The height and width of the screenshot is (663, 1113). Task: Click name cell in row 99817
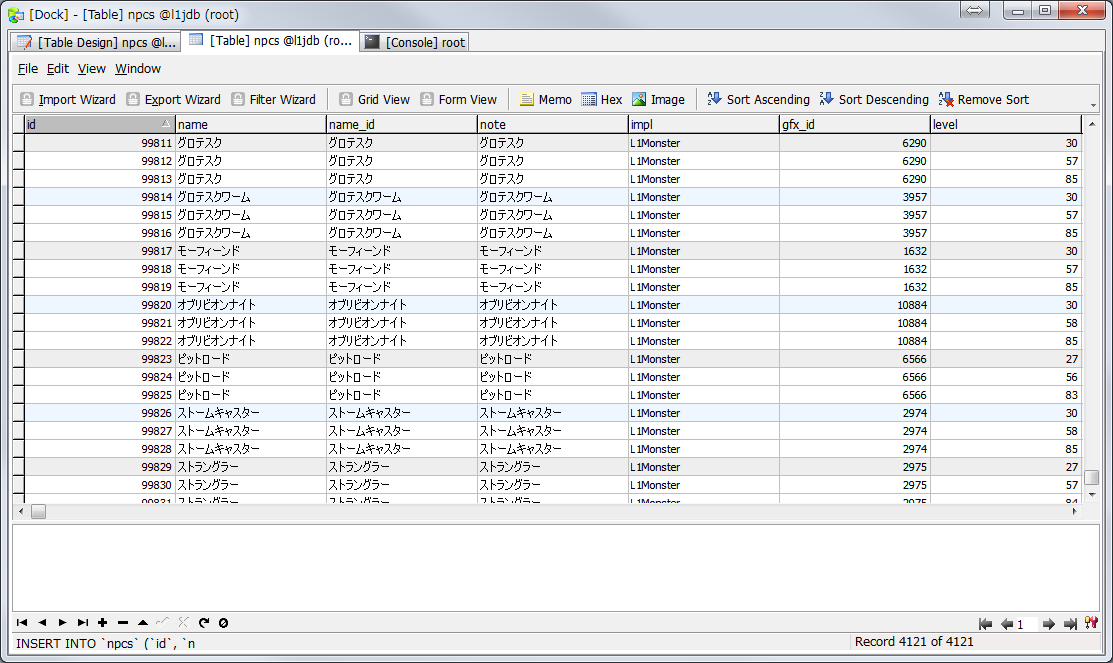251,251
